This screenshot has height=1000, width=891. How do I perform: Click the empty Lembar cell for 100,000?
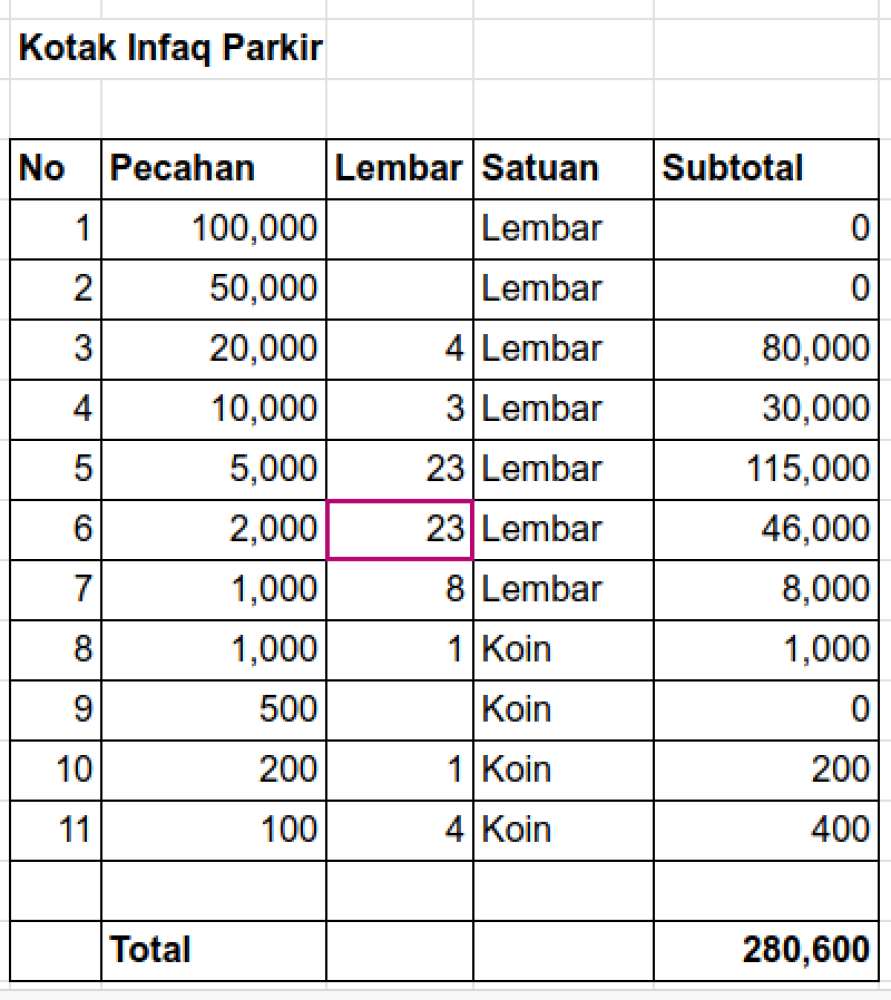tap(400, 229)
